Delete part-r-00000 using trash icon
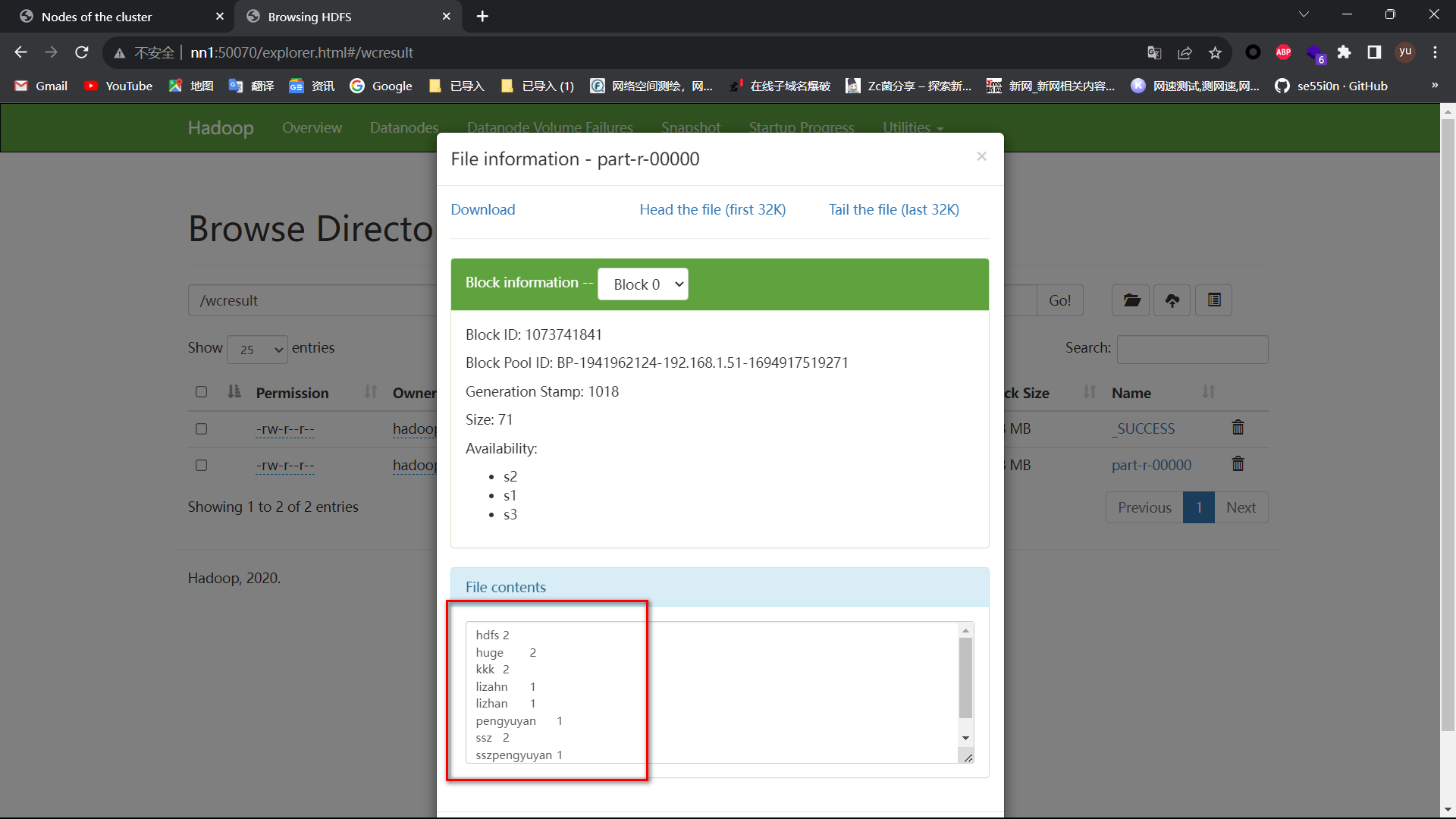 [1238, 464]
